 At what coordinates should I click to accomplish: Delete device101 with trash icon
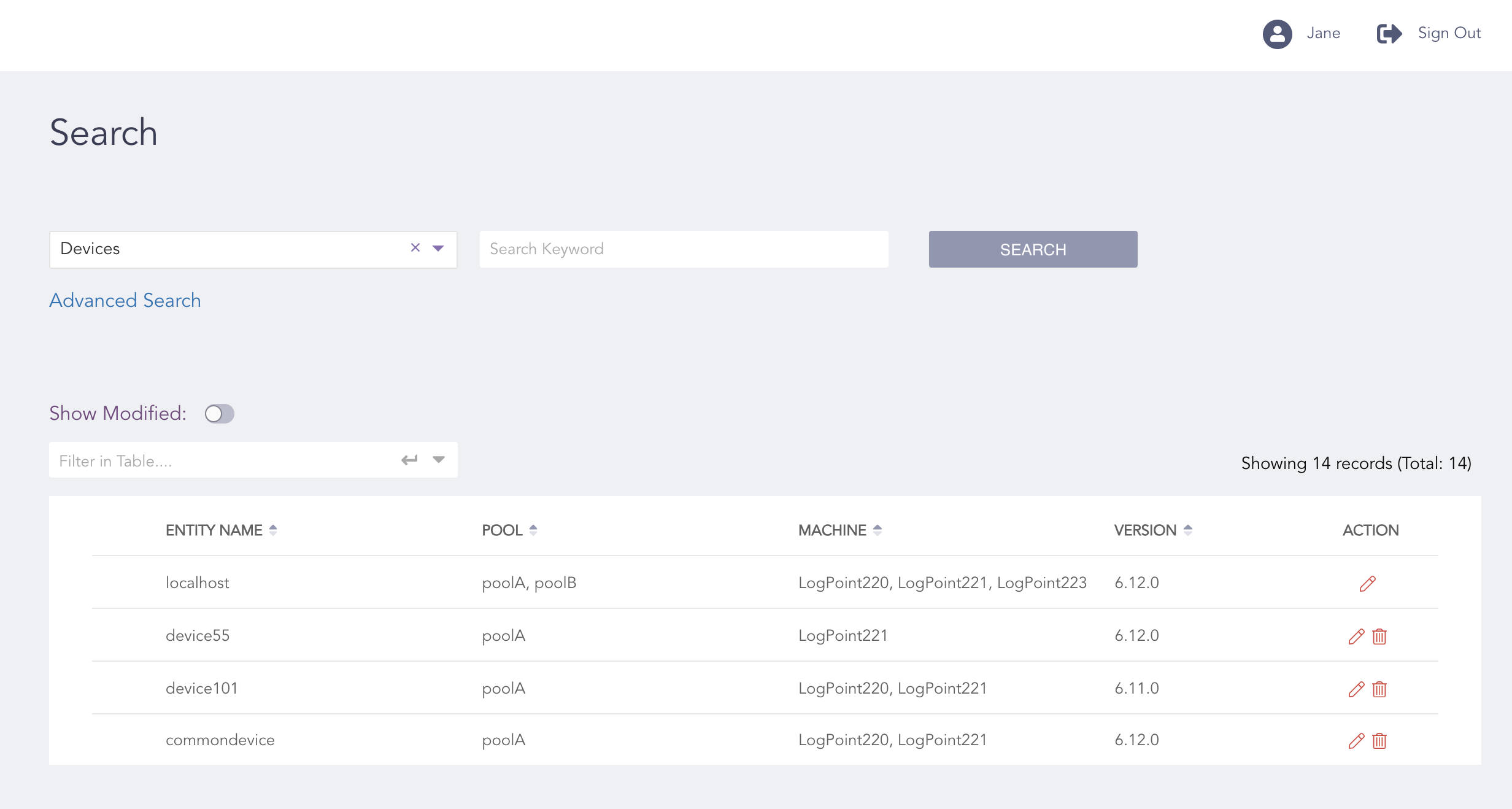1379,689
